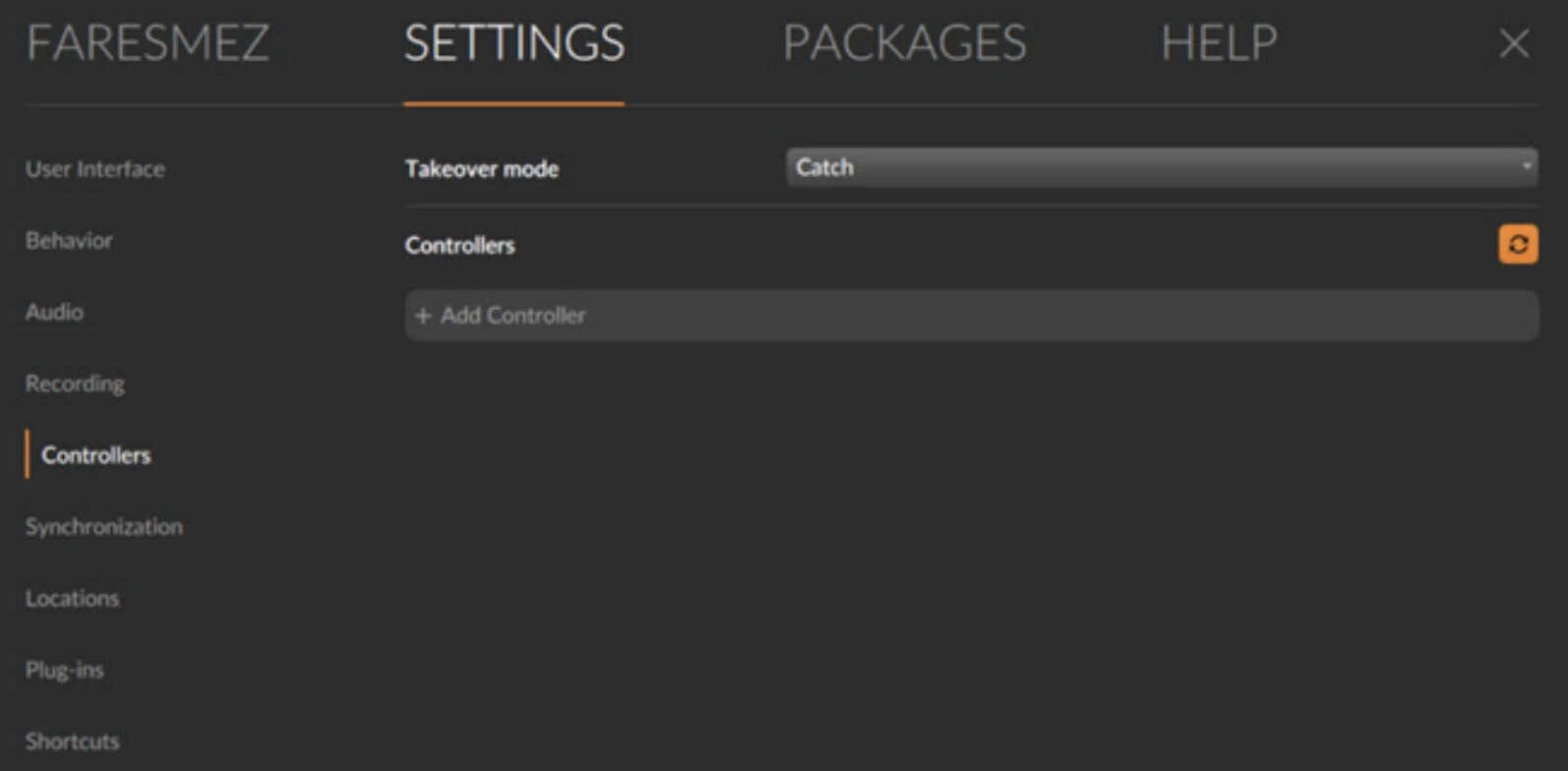Screen dimensions: 1568x771
Task: Close the settings dashboard with the X
Action: (1514, 43)
